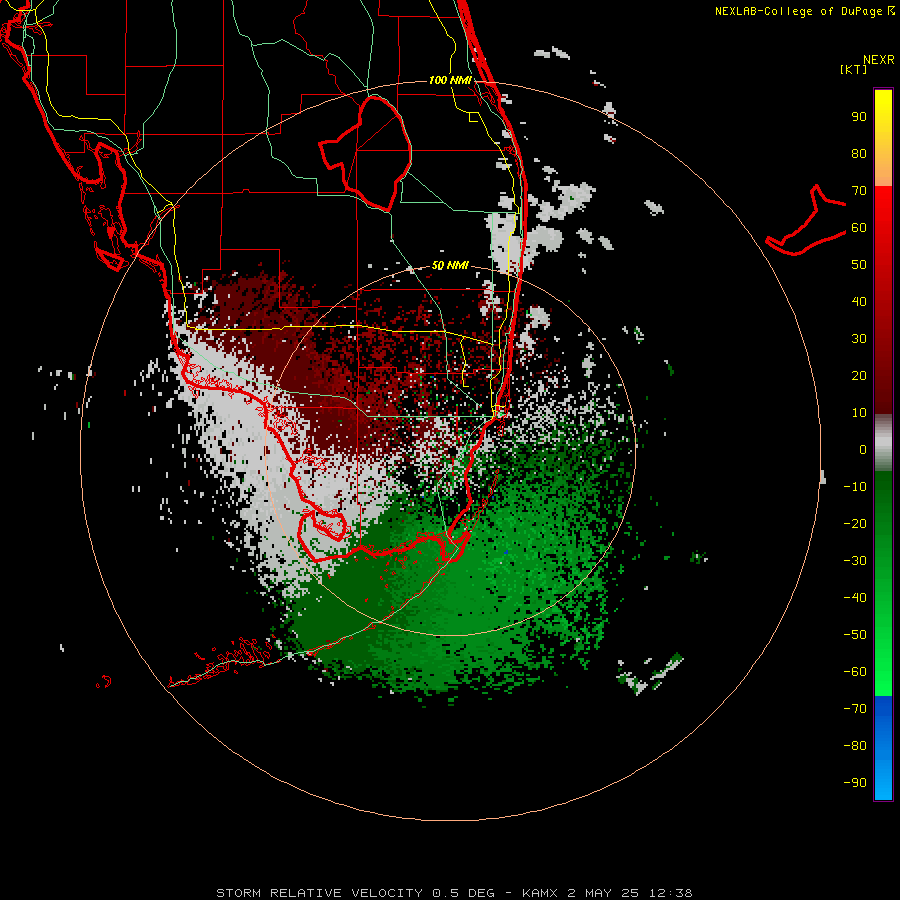
Task: Click the 80 value on velocity scale
Action: point(859,153)
